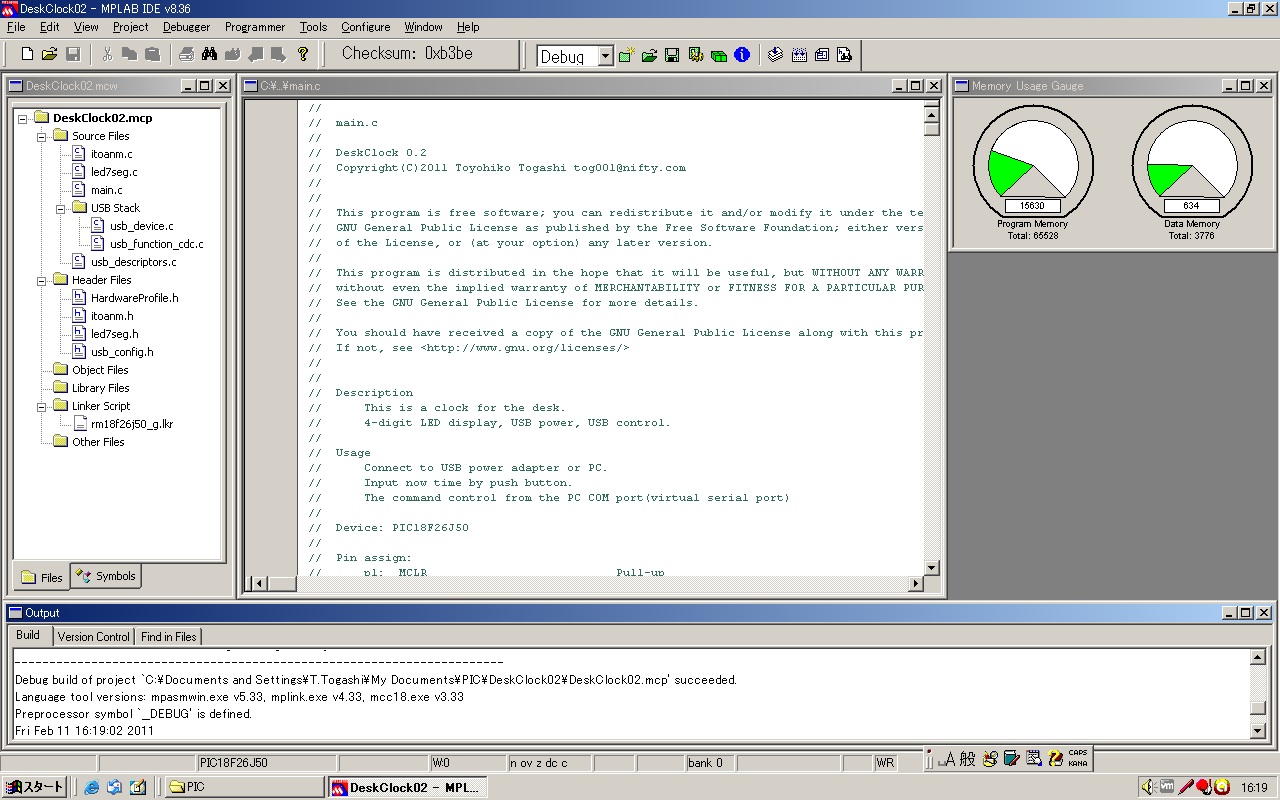
Task: Select HardwareProfile.h header file
Action: tap(134, 298)
